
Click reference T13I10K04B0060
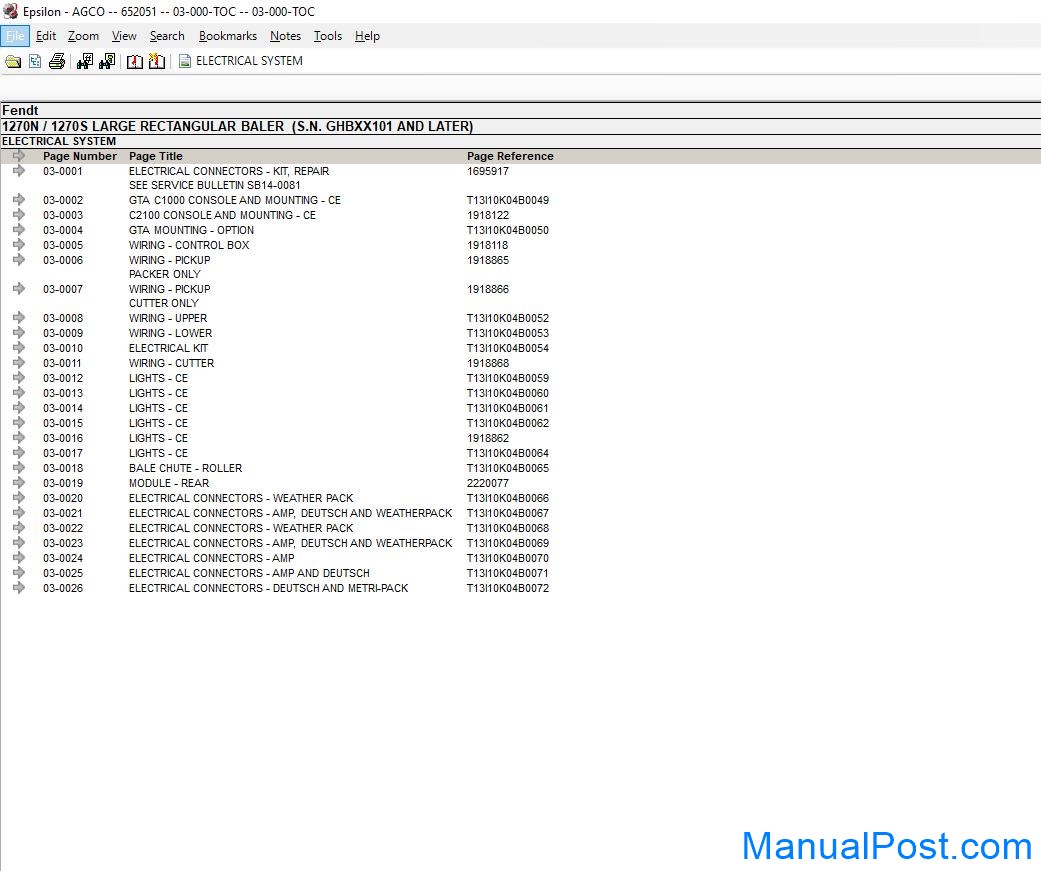pos(508,394)
